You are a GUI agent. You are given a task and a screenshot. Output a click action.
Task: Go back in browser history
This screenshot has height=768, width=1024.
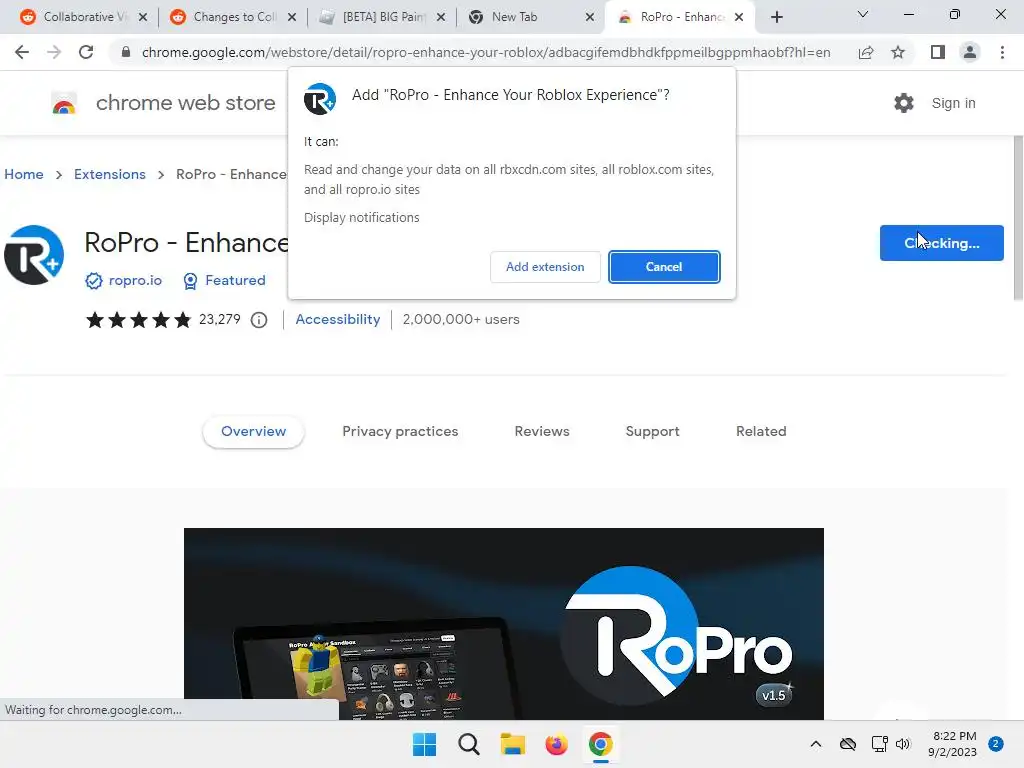[x=22, y=52]
